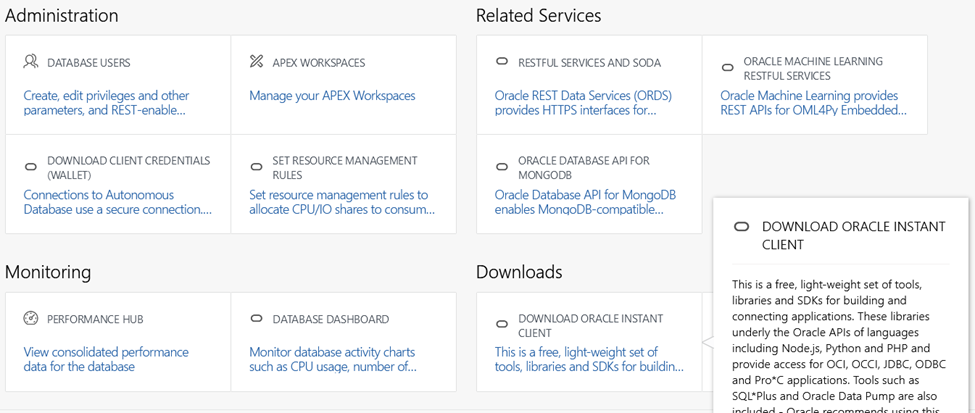Click the Administration section heading
Screen dimensions: 975x413
pyautogui.click(x=62, y=16)
